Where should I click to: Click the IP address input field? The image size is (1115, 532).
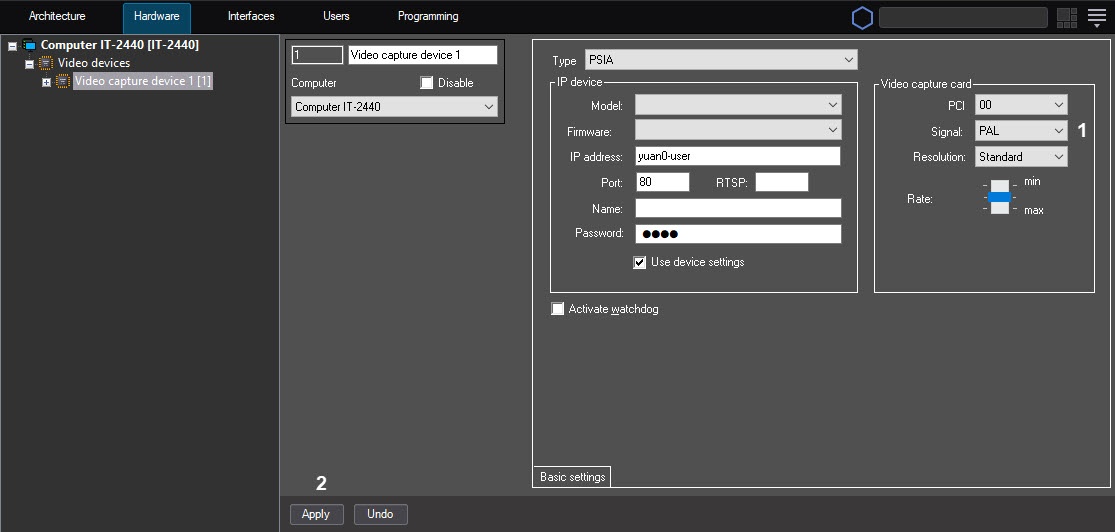point(738,156)
